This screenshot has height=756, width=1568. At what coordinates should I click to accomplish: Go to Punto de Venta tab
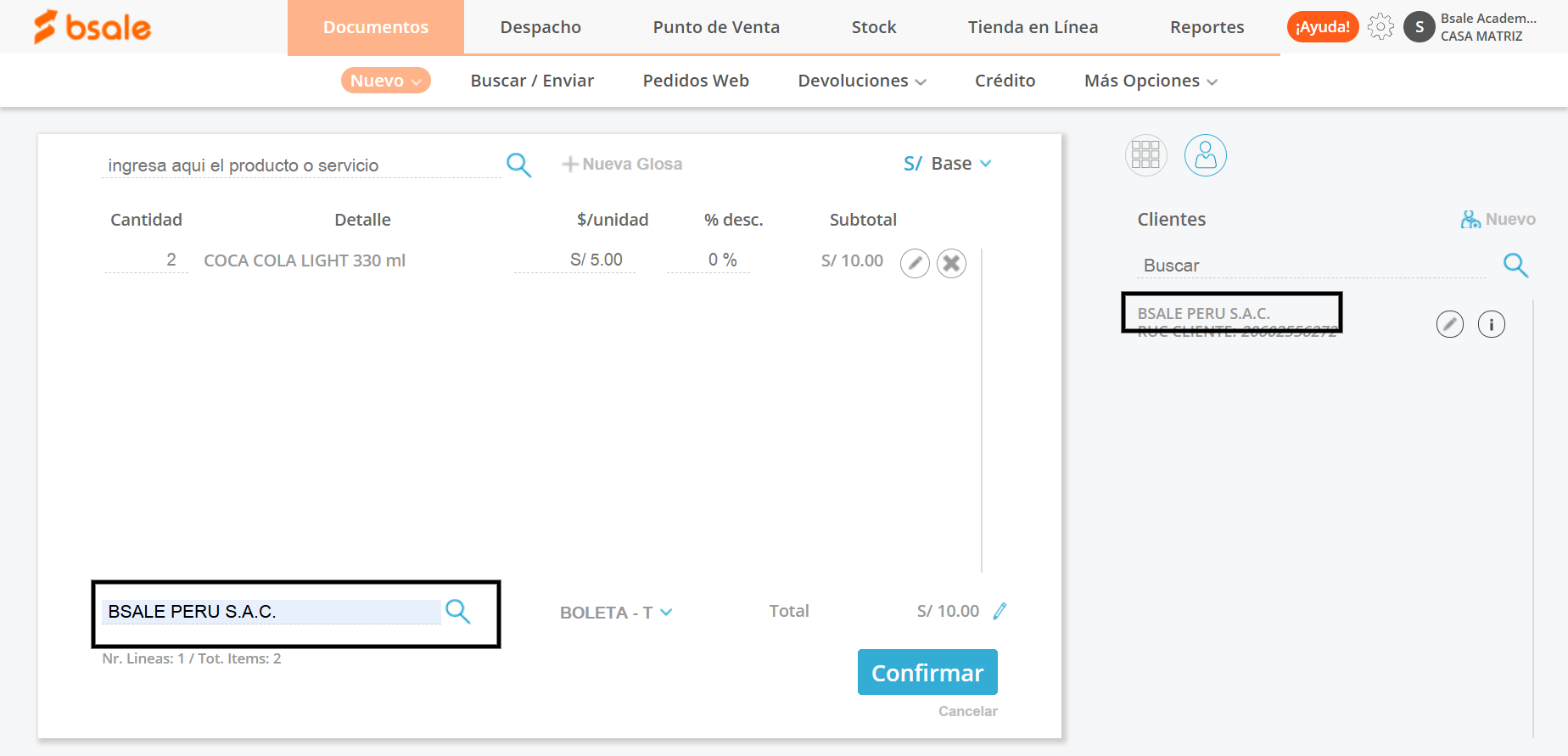click(716, 27)
